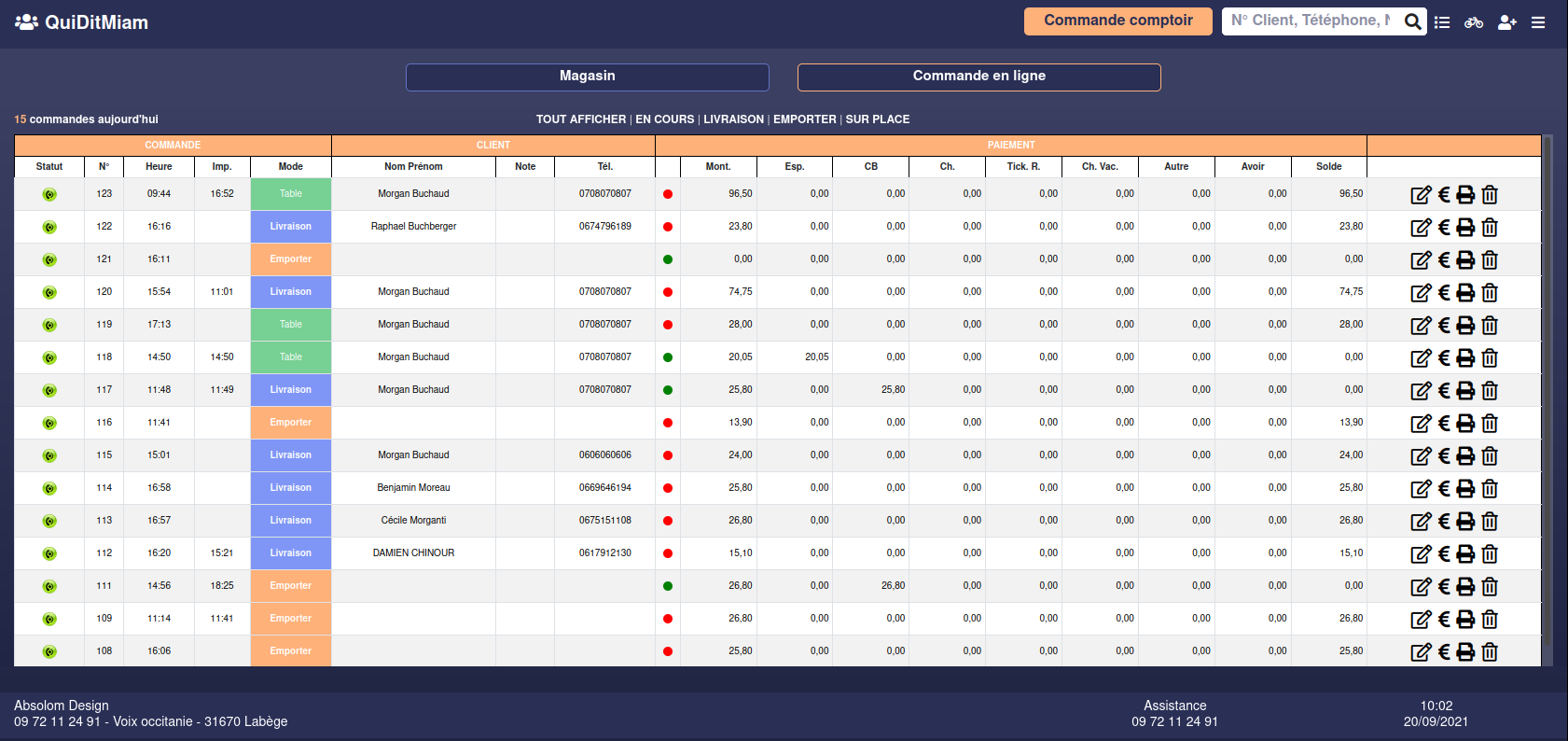The height and width of the screenshot is (741, 1568).
Task: Delete order 112 with the trash icon
Action: tap(1490, 553)
